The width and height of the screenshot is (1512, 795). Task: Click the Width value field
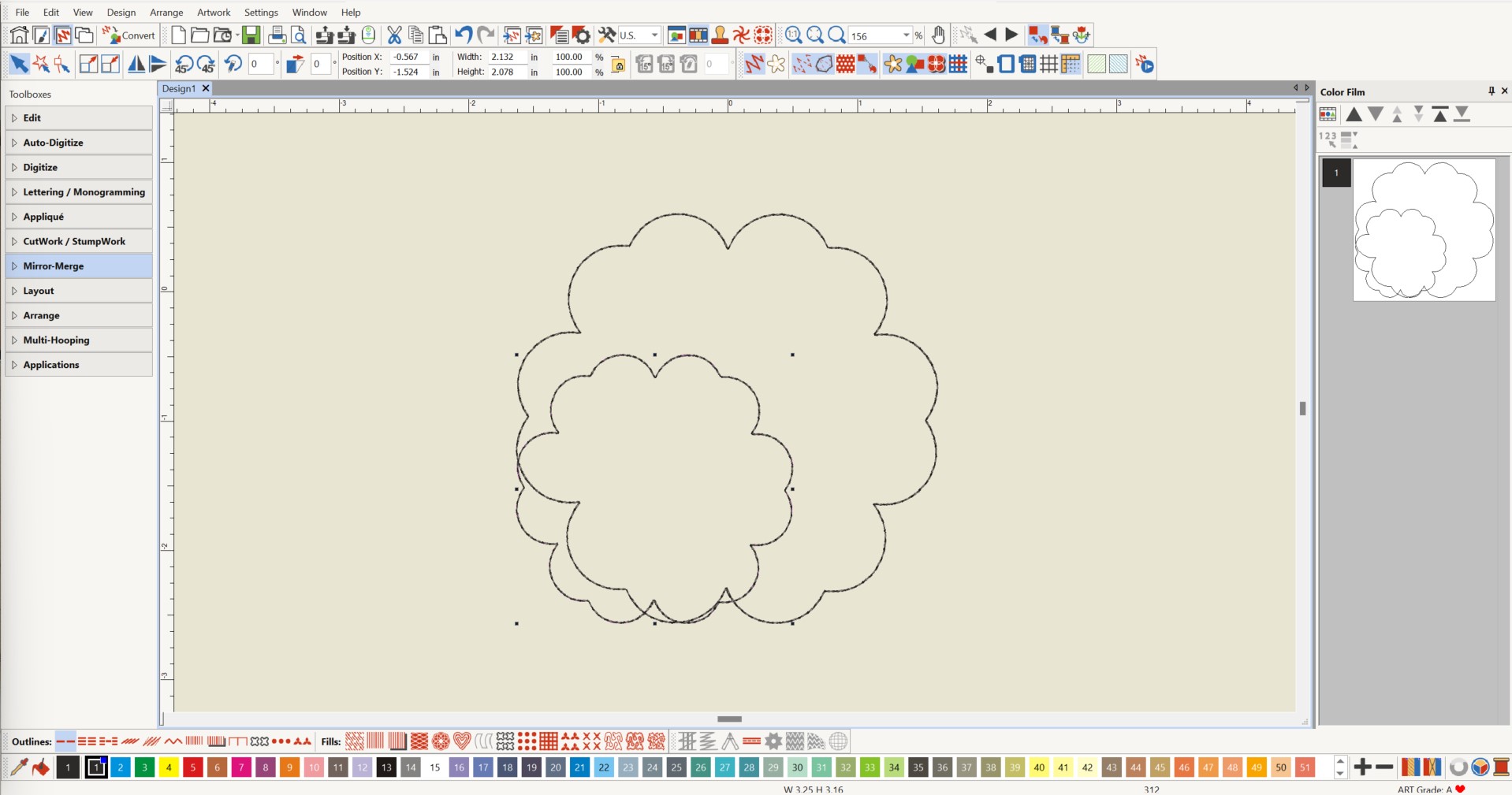(x=506, y=57)
